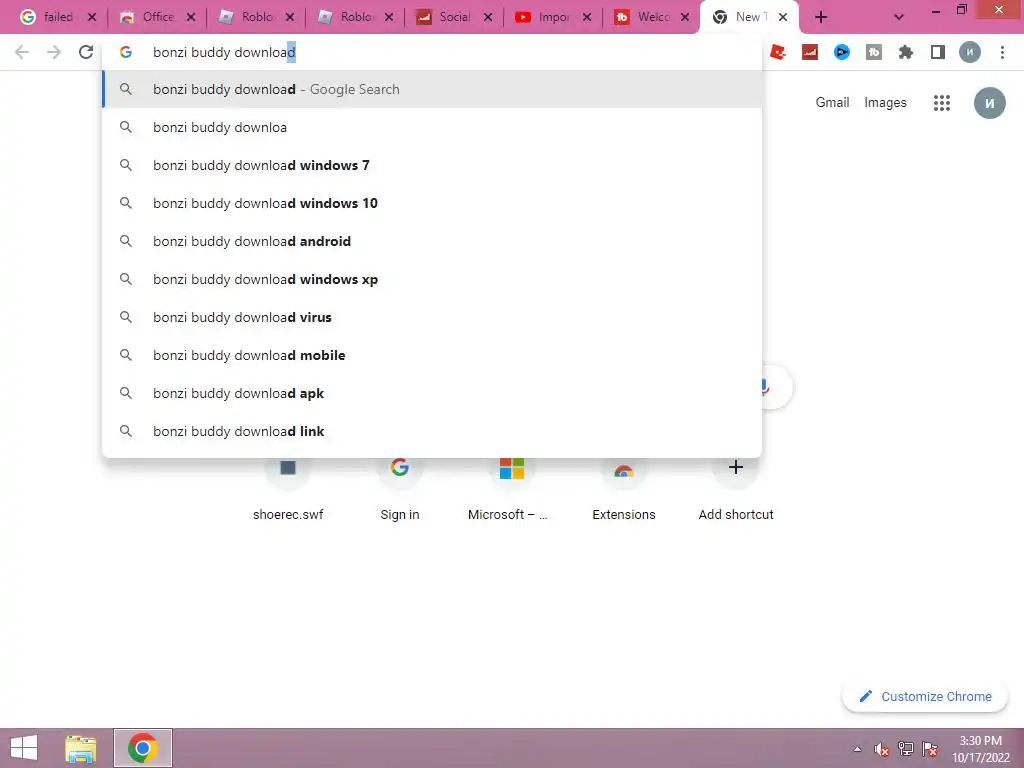Viewport: 1024px width, 768px height.
Task: Open the red Social Blade extension icon
Action: tap(810, 52)
